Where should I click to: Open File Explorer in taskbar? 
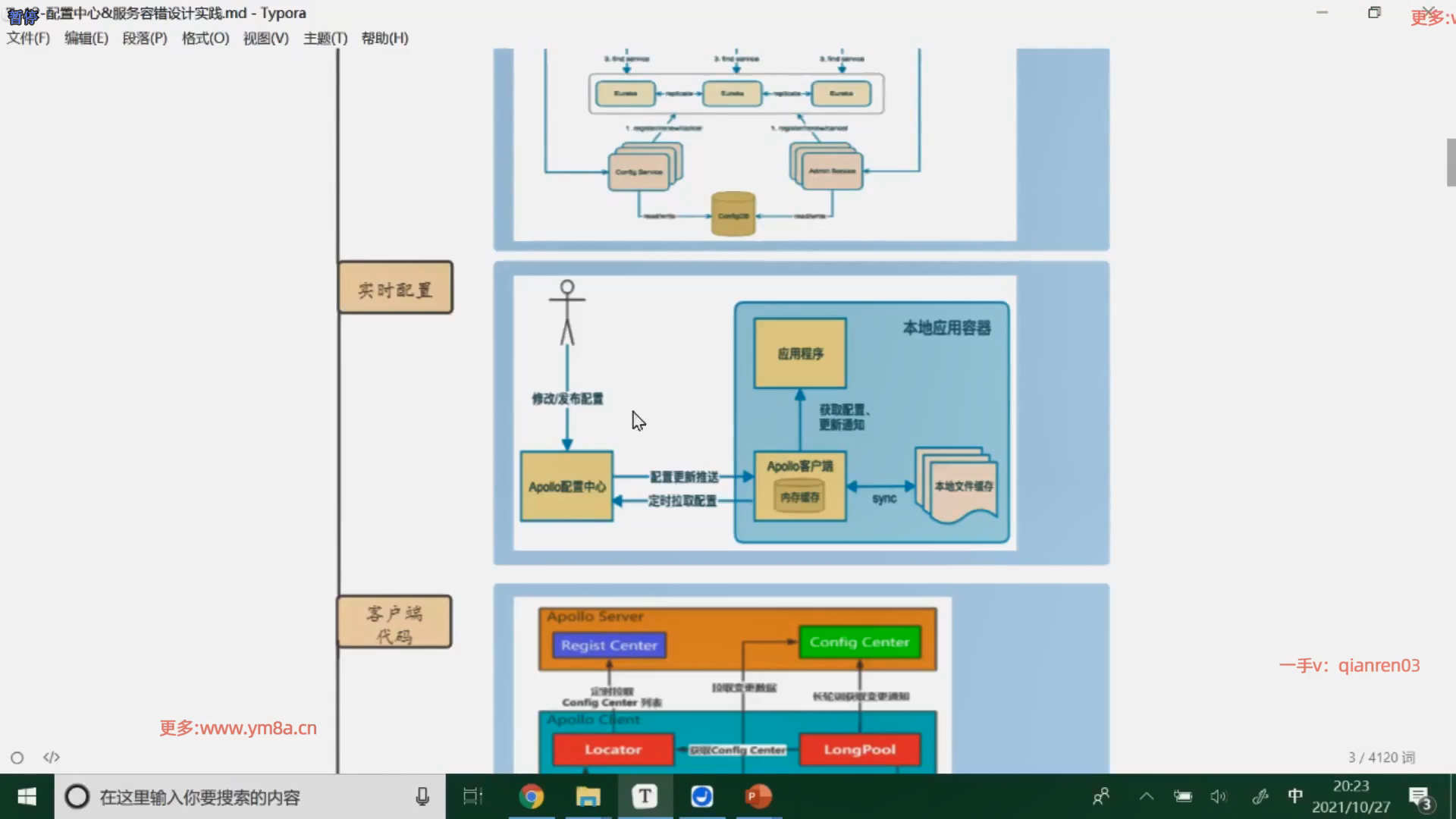pyautogui.click(x=588, y=796)
